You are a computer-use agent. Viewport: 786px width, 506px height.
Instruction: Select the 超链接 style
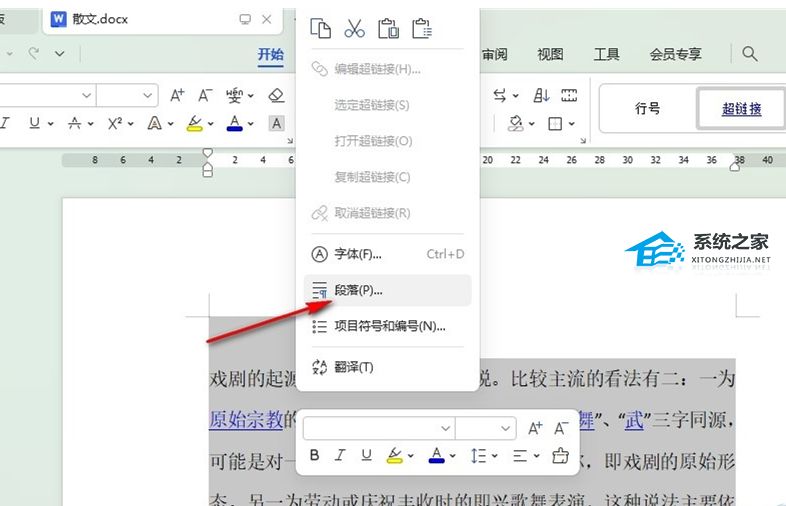pyautogui.click(x=741, y=108)
